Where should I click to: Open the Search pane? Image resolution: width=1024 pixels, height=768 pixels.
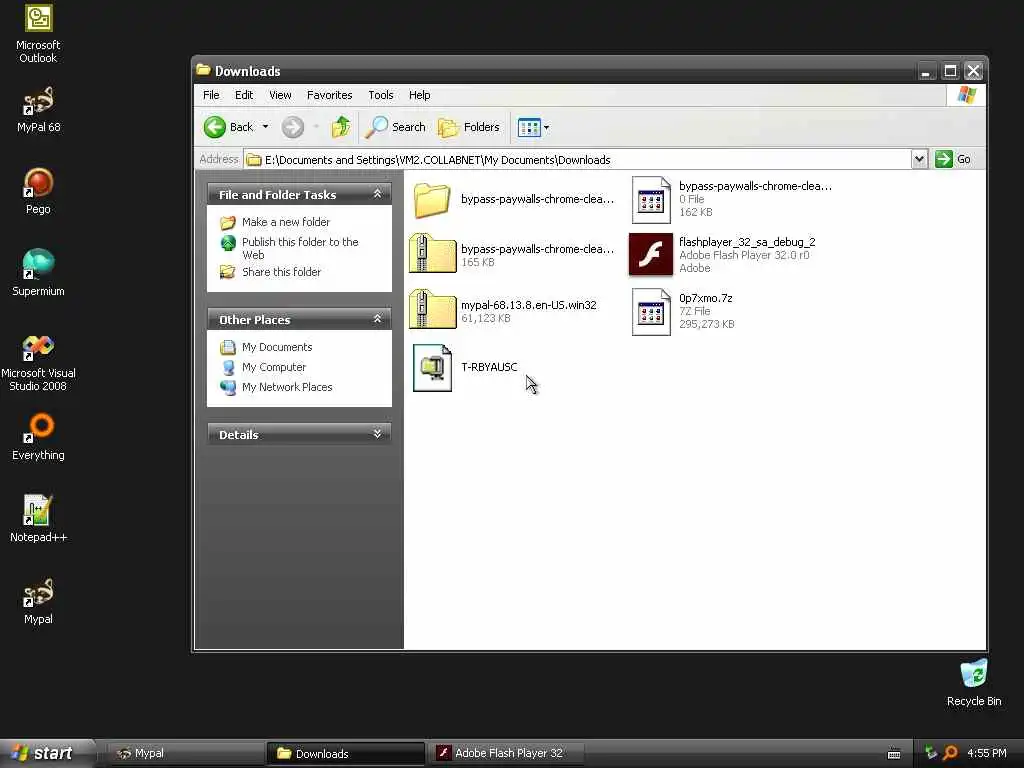395,127
